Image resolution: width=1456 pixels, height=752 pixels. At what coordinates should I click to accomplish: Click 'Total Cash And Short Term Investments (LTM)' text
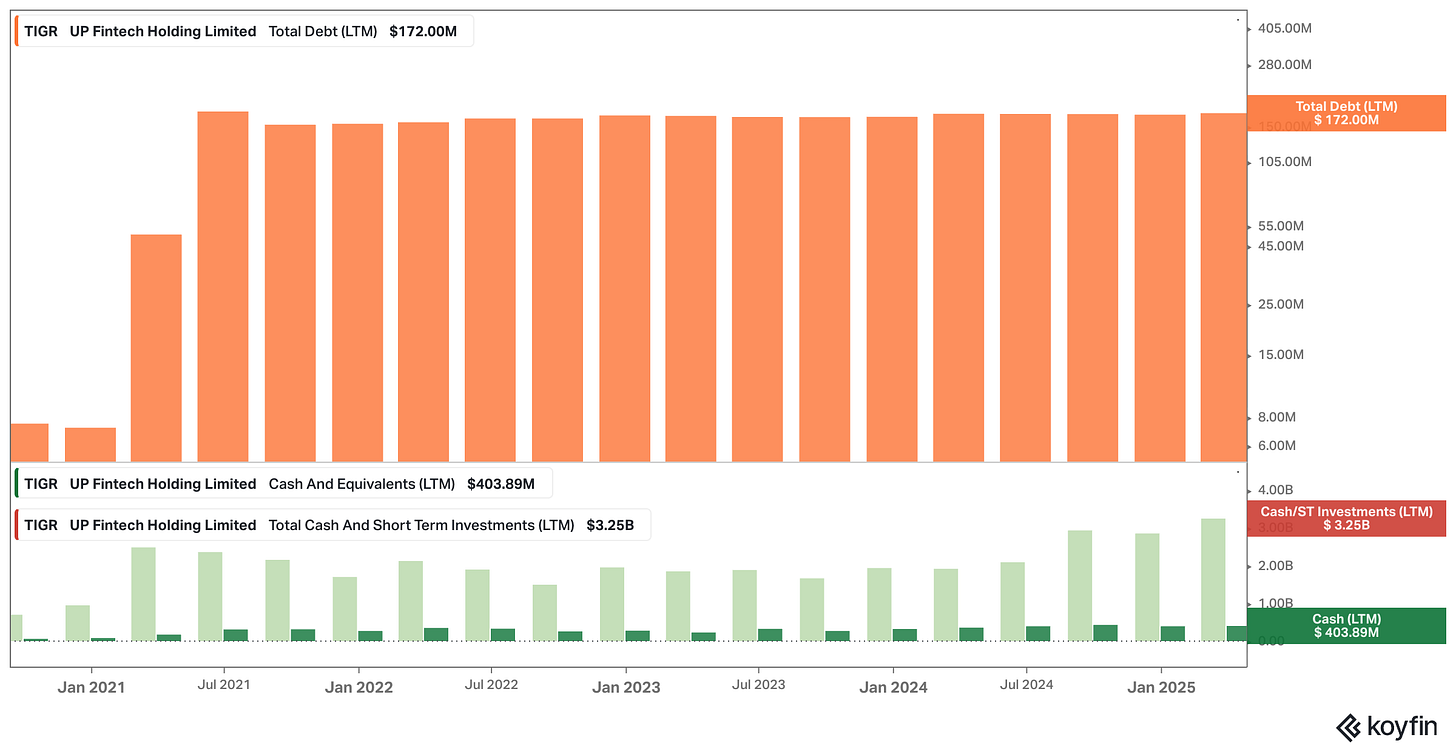pyautogui.click(x=422, y=525)
